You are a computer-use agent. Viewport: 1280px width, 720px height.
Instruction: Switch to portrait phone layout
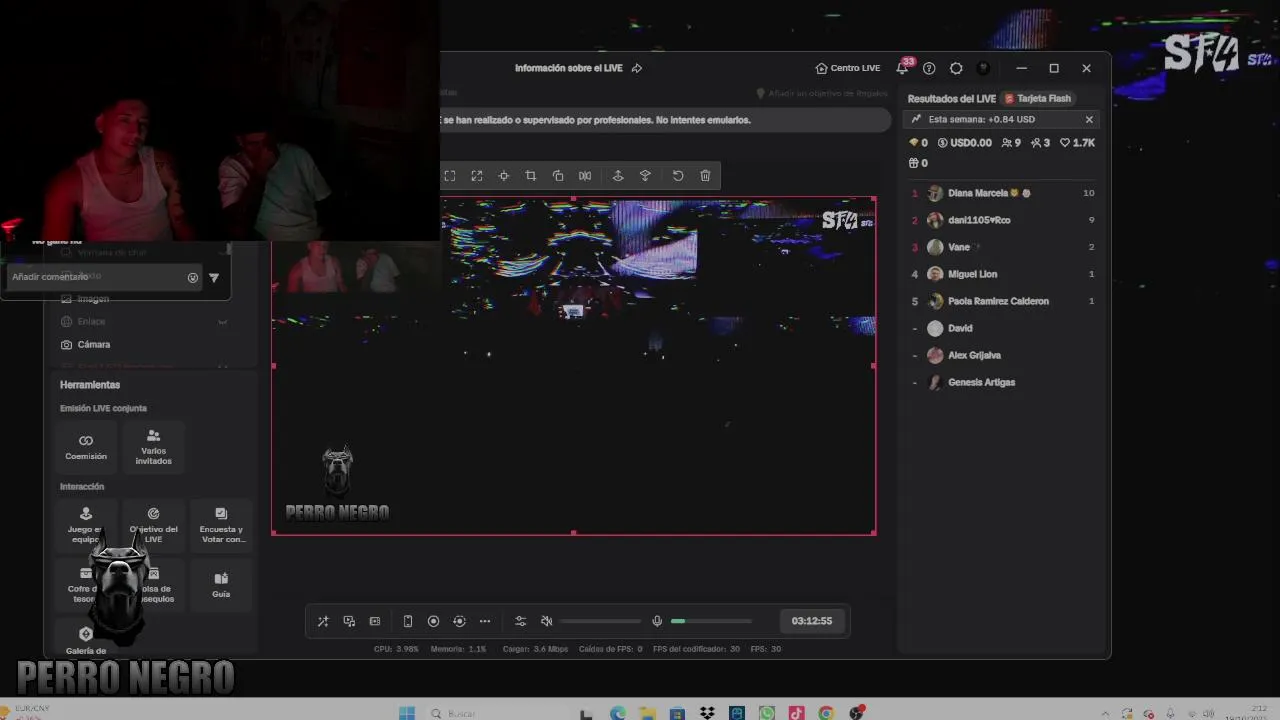(408, 621)
